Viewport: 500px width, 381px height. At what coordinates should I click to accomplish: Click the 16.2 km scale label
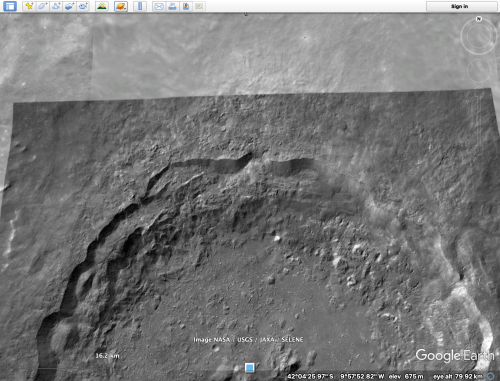click(107, 356)
